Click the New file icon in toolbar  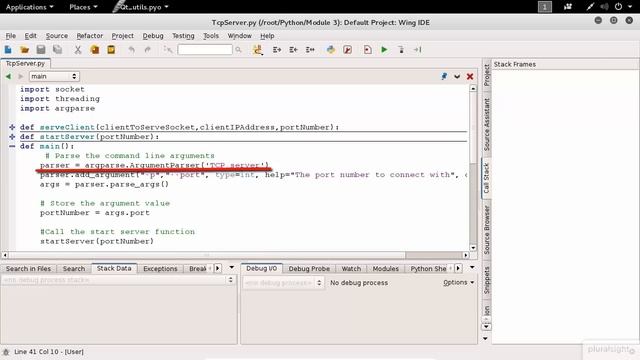coord(8,50)
